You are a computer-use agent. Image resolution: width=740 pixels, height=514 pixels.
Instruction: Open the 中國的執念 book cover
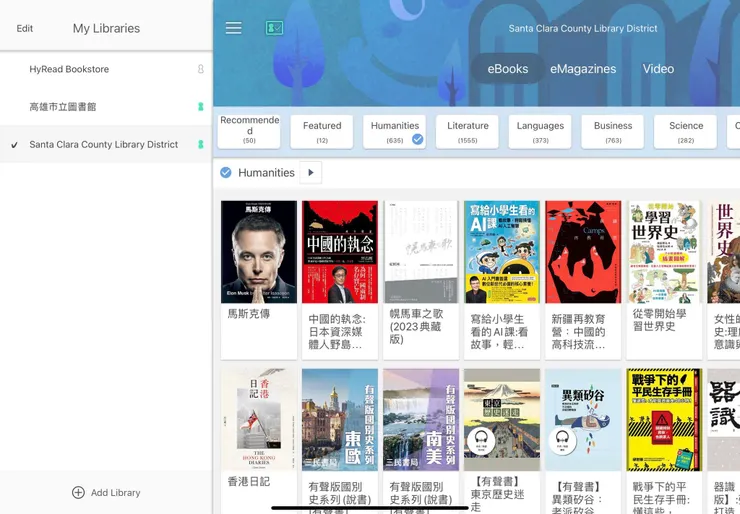coord(340,252)
